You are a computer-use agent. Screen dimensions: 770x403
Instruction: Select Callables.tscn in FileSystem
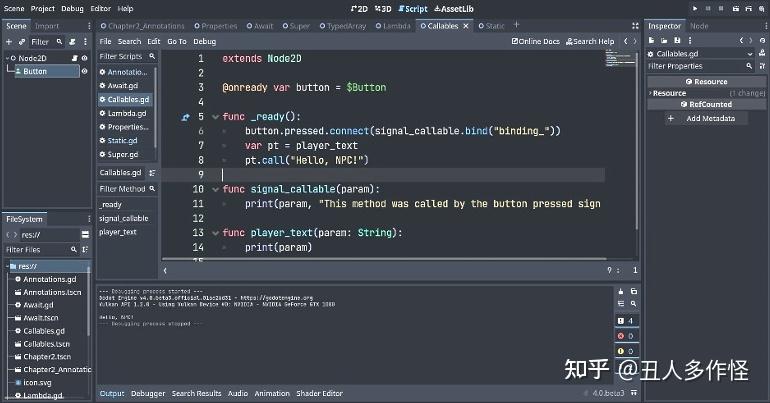tap(47, 344)
